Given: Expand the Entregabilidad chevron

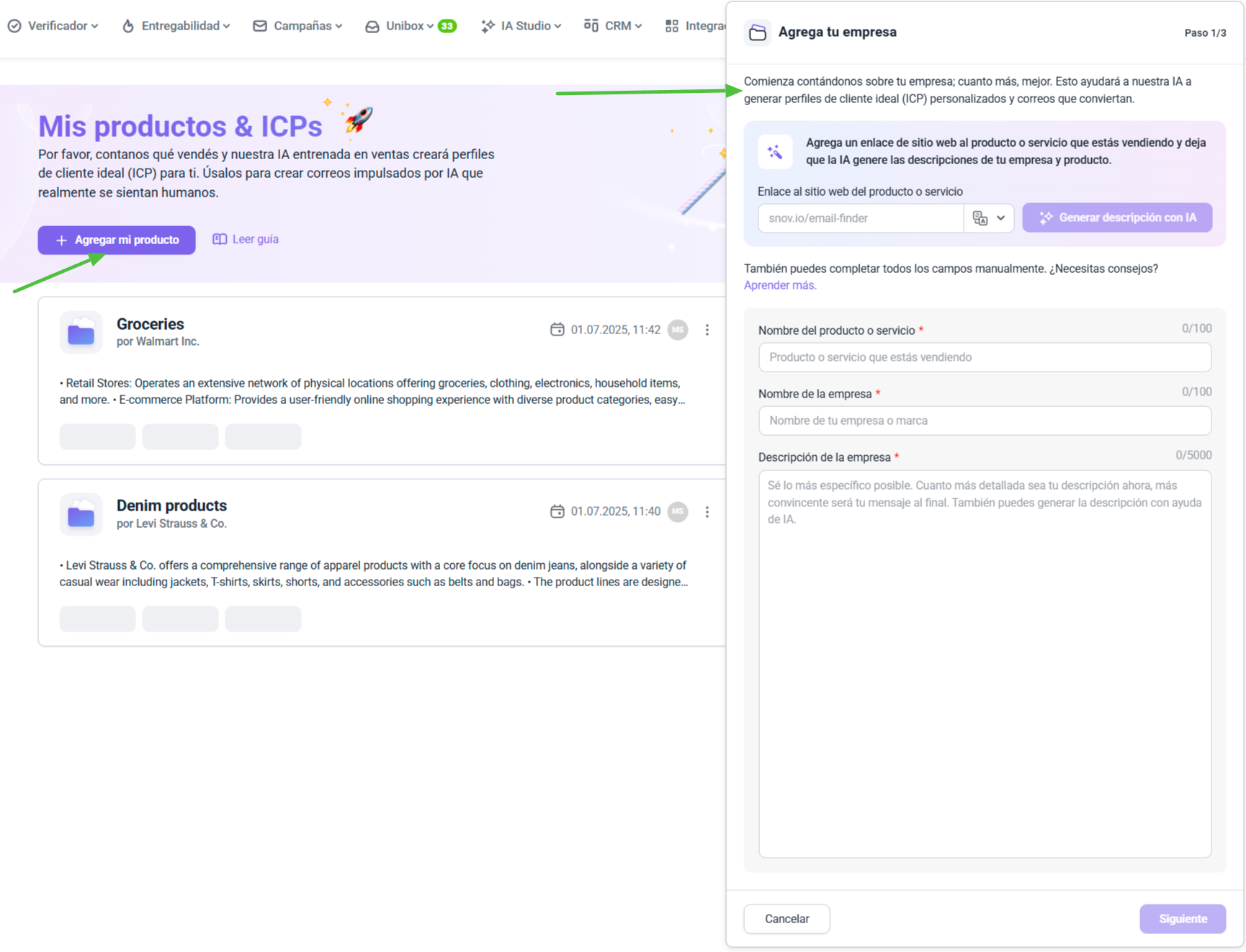Looking at the screenshot, I should 226,27.
